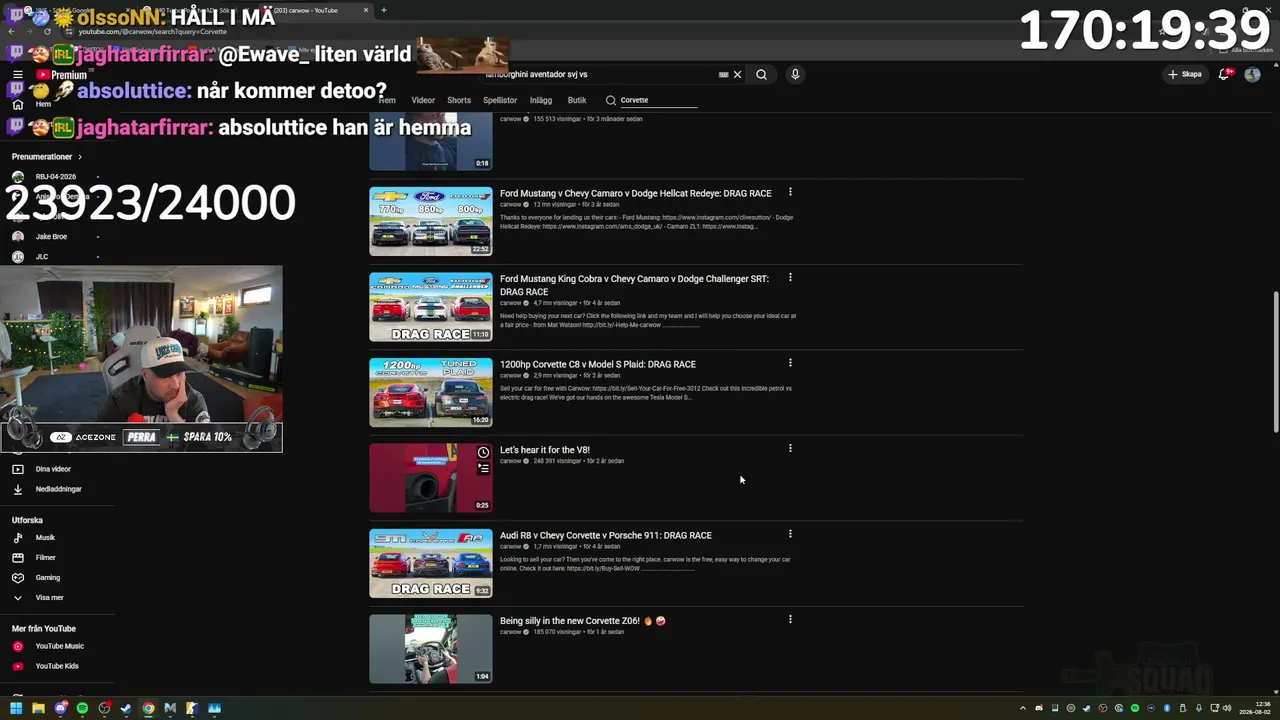This screenshot has width=1280, height=720.
Task: Open thumbnail of Mustang v Camaro v Hellcat Redeye
Action: (x=431, y=221)
